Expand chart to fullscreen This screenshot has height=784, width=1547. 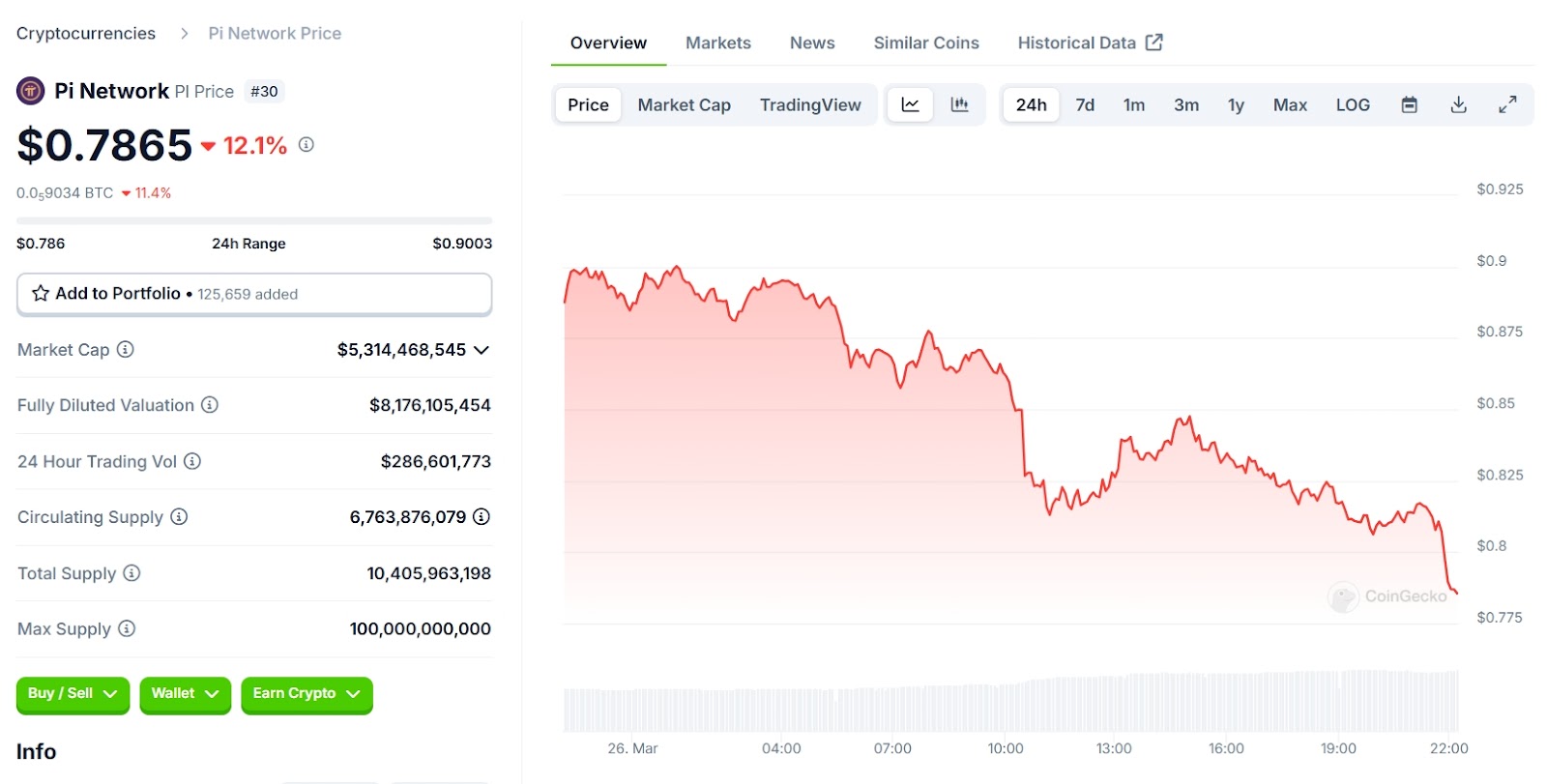[x=1507, y=104]
